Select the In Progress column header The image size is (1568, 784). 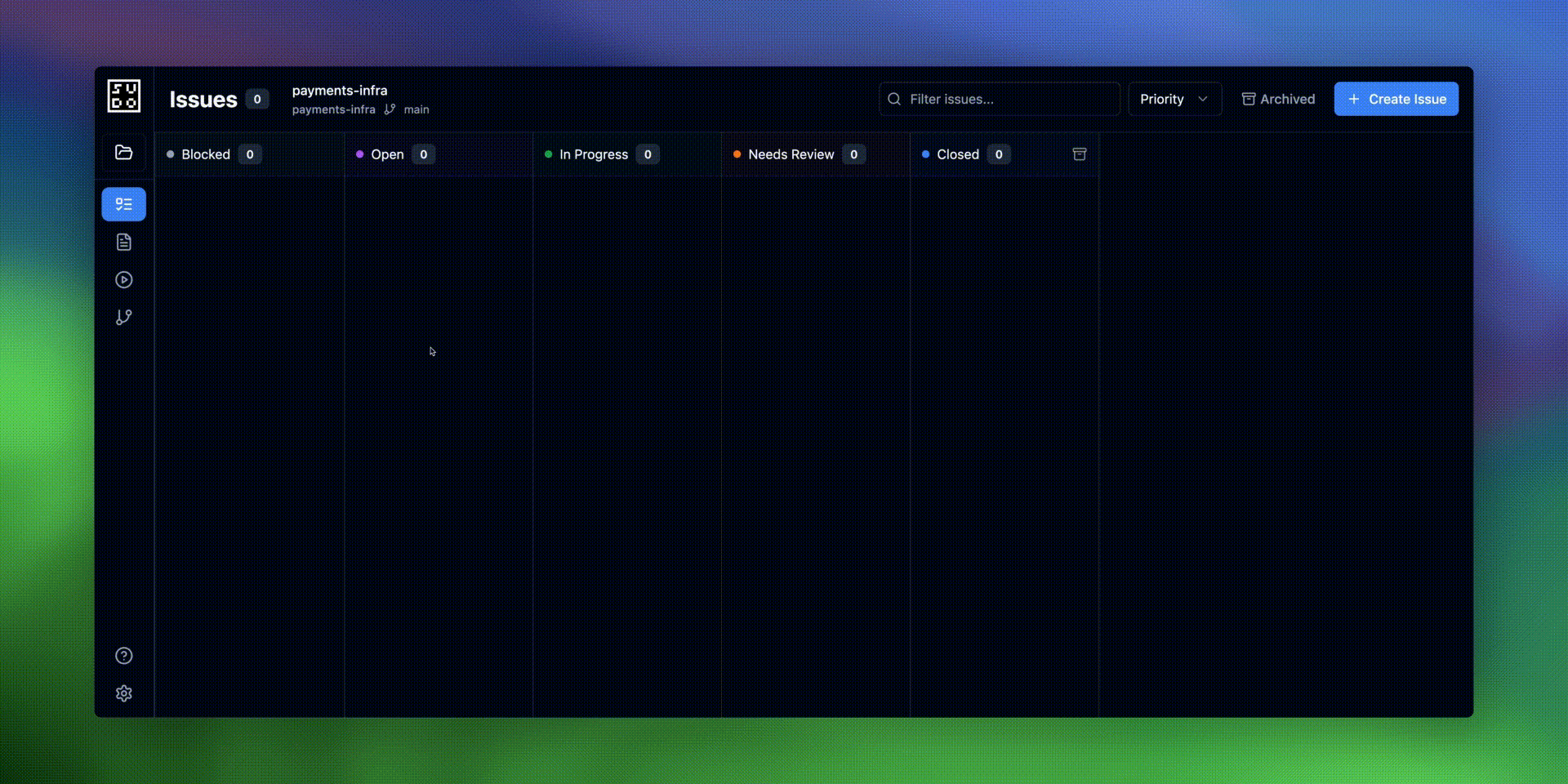594,154
